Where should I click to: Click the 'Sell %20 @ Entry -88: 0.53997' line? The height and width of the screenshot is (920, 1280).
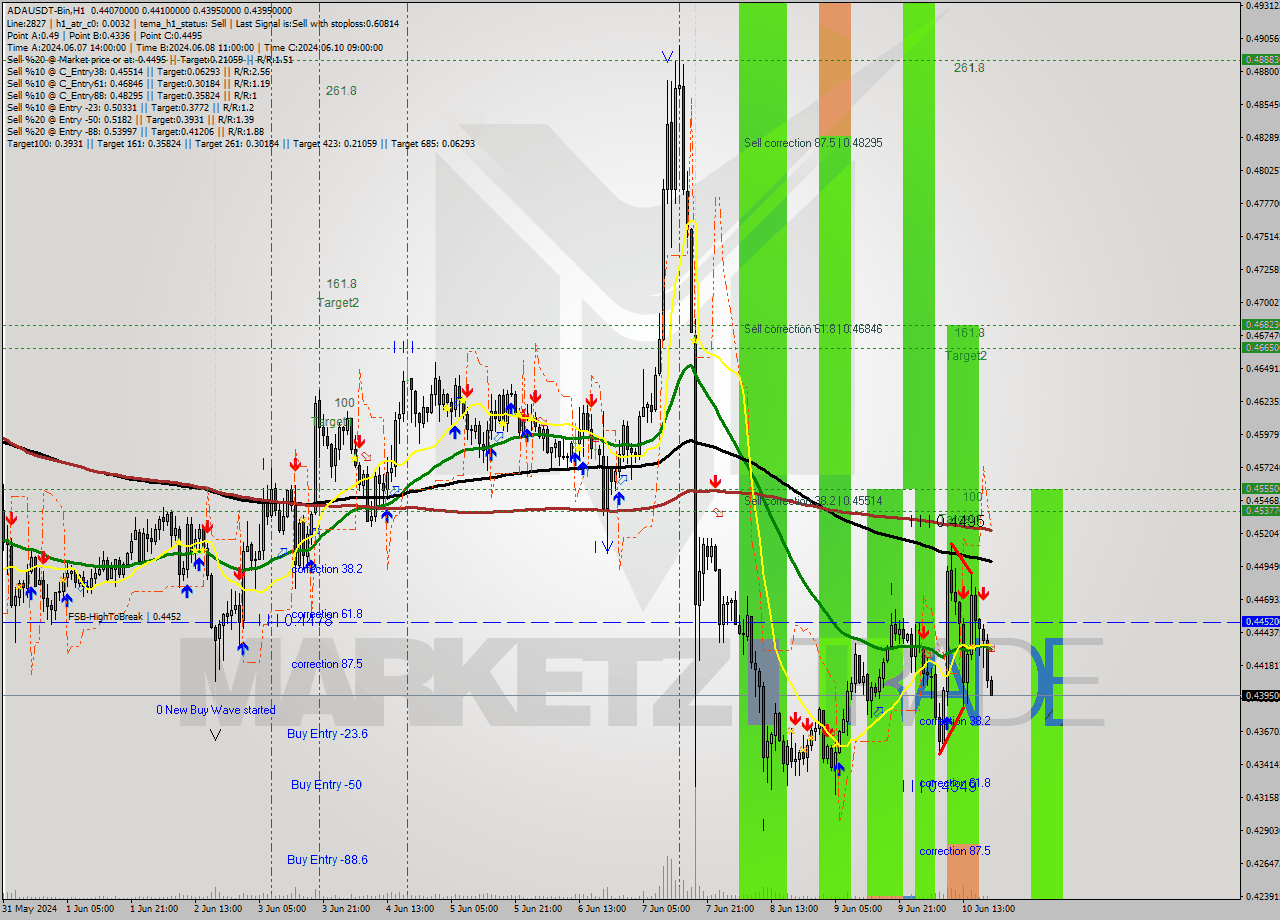[x=135, y=131]
